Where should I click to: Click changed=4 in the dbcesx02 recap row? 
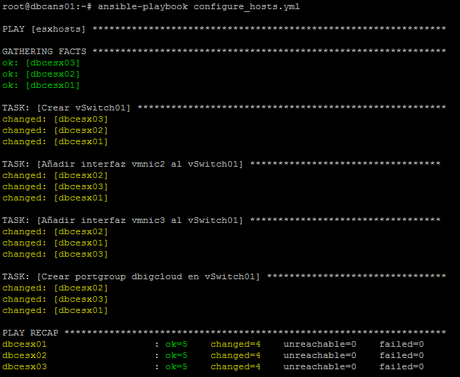pos(235,356)
